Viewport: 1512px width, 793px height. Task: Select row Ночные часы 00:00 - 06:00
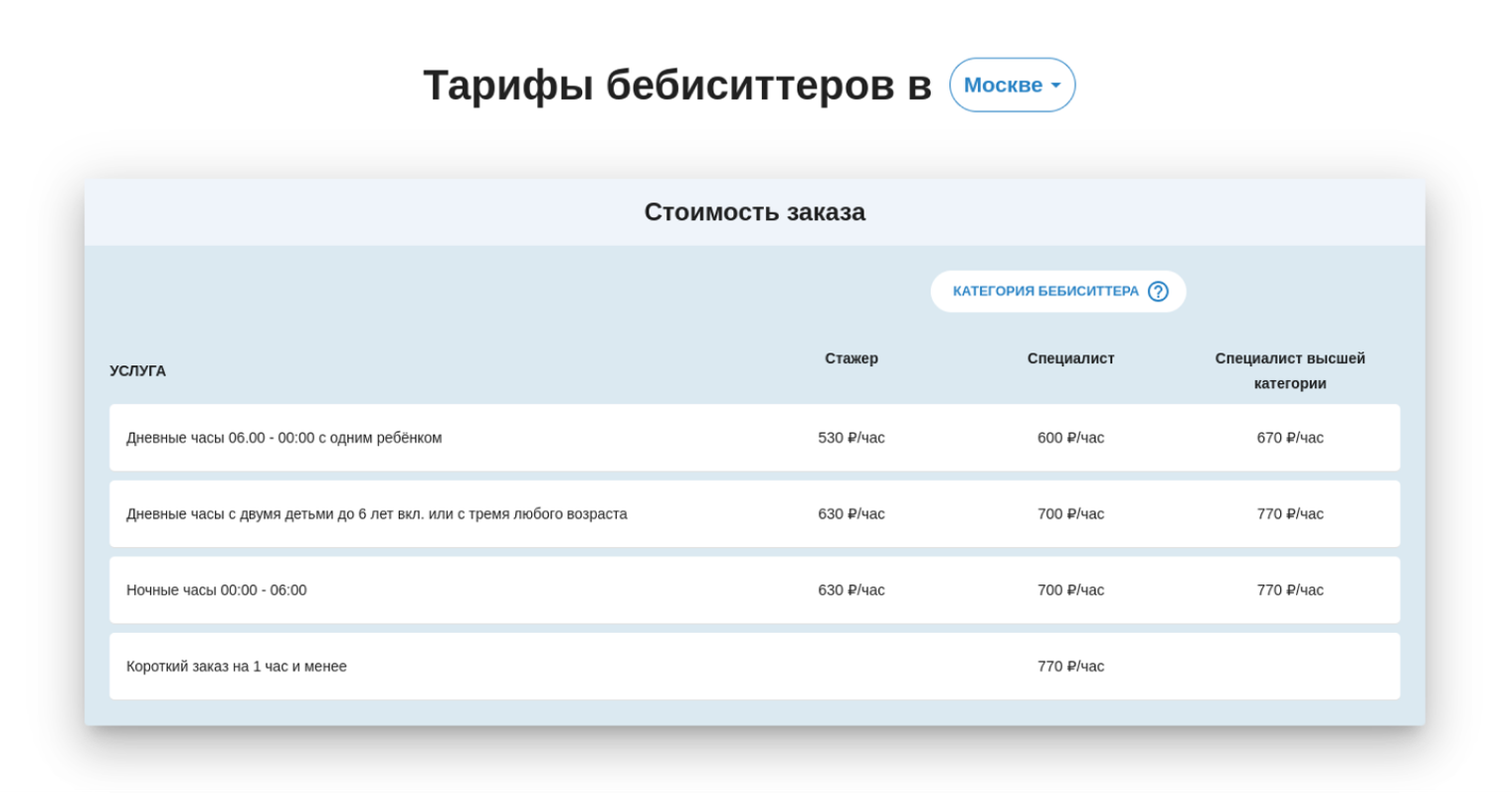(755, 590)
